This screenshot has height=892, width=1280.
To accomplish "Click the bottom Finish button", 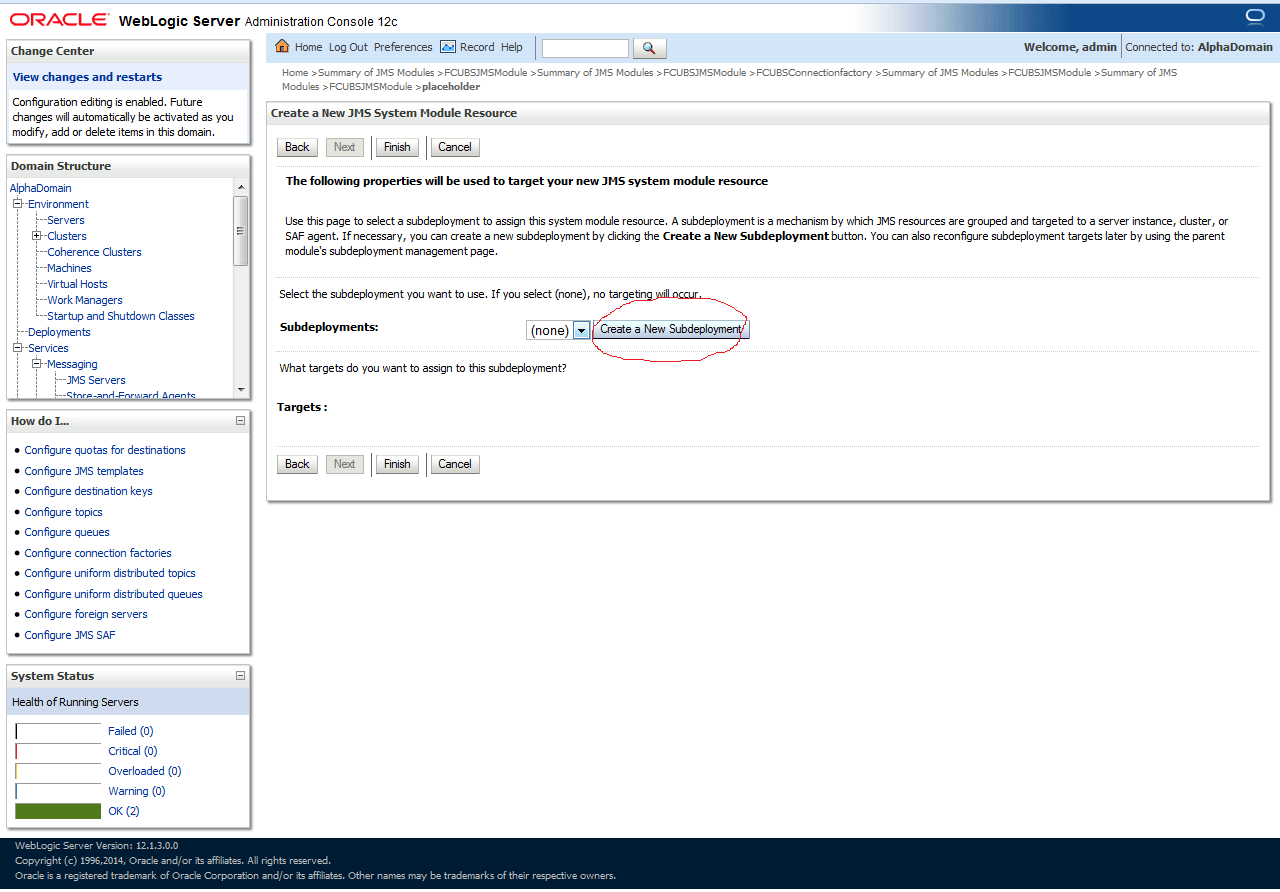I will click(x=397, y=464).
